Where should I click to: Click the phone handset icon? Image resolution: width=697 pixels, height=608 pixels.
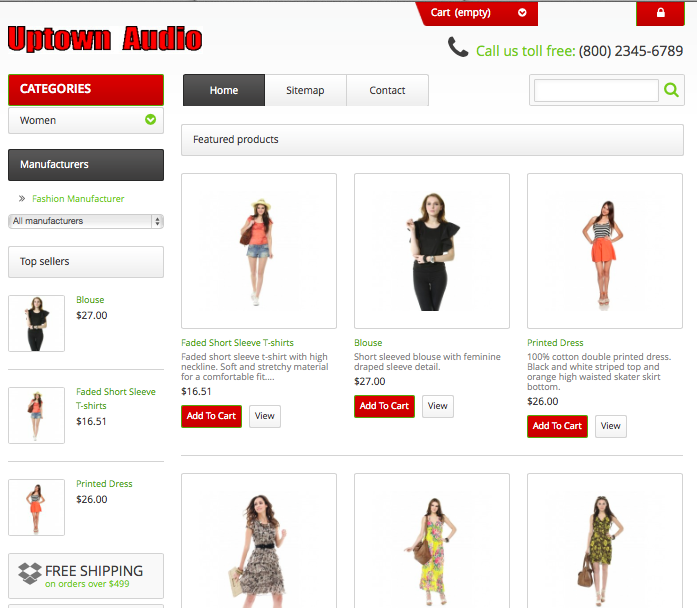tap(458, 47)
